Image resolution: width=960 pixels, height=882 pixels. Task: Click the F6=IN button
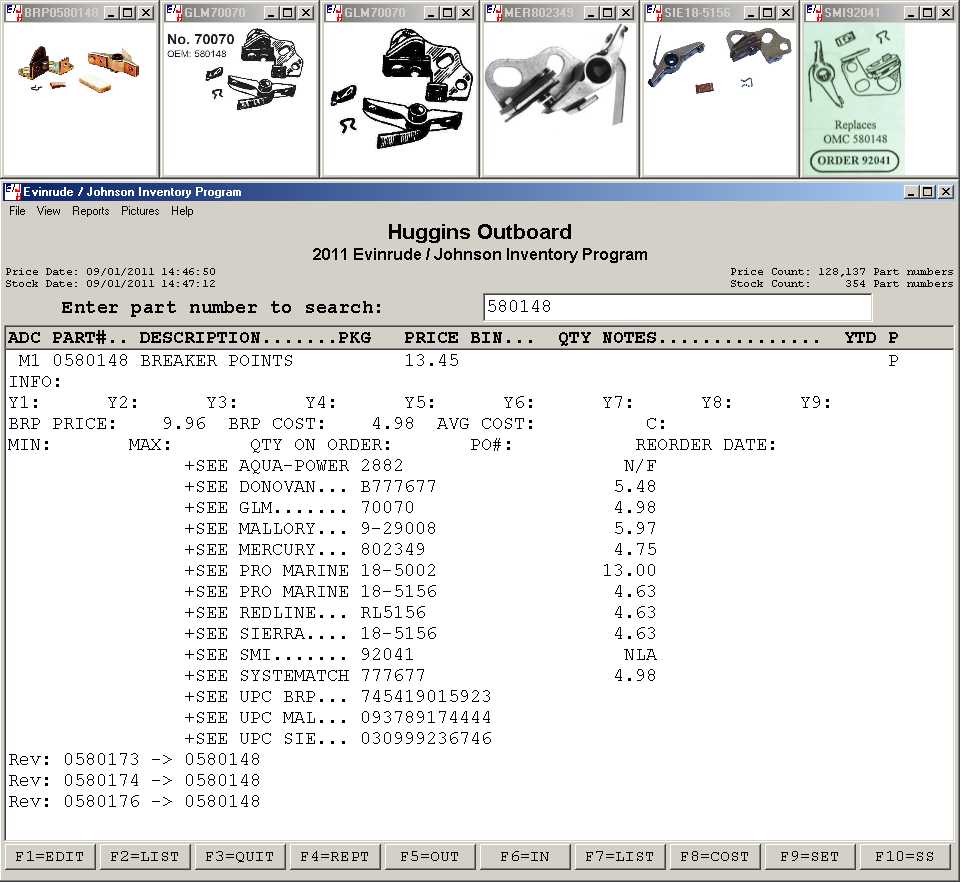pyautogui.click(x=525, y=856)
